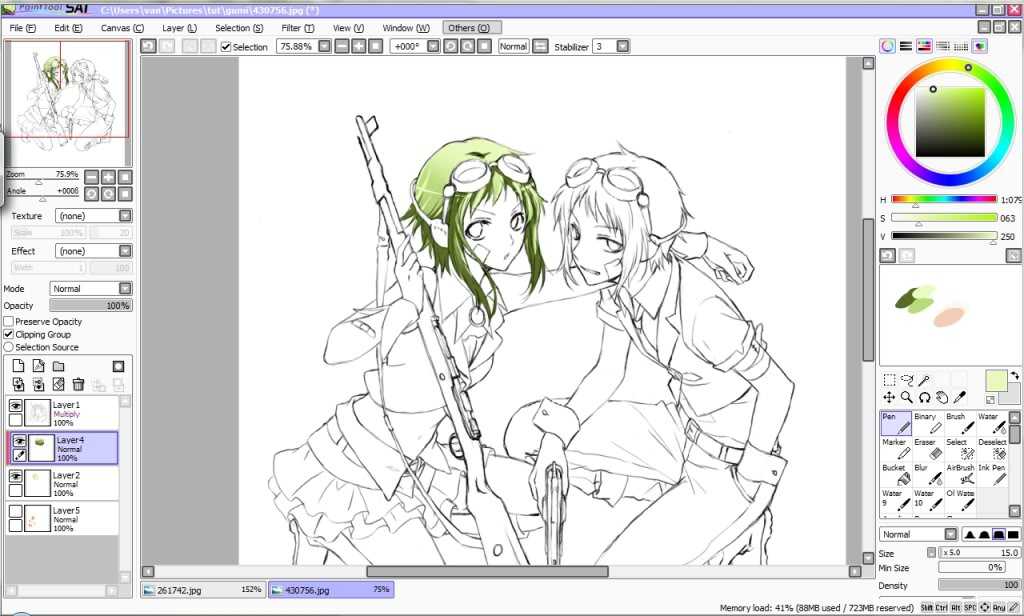Select the Binary pen tool

929,423
